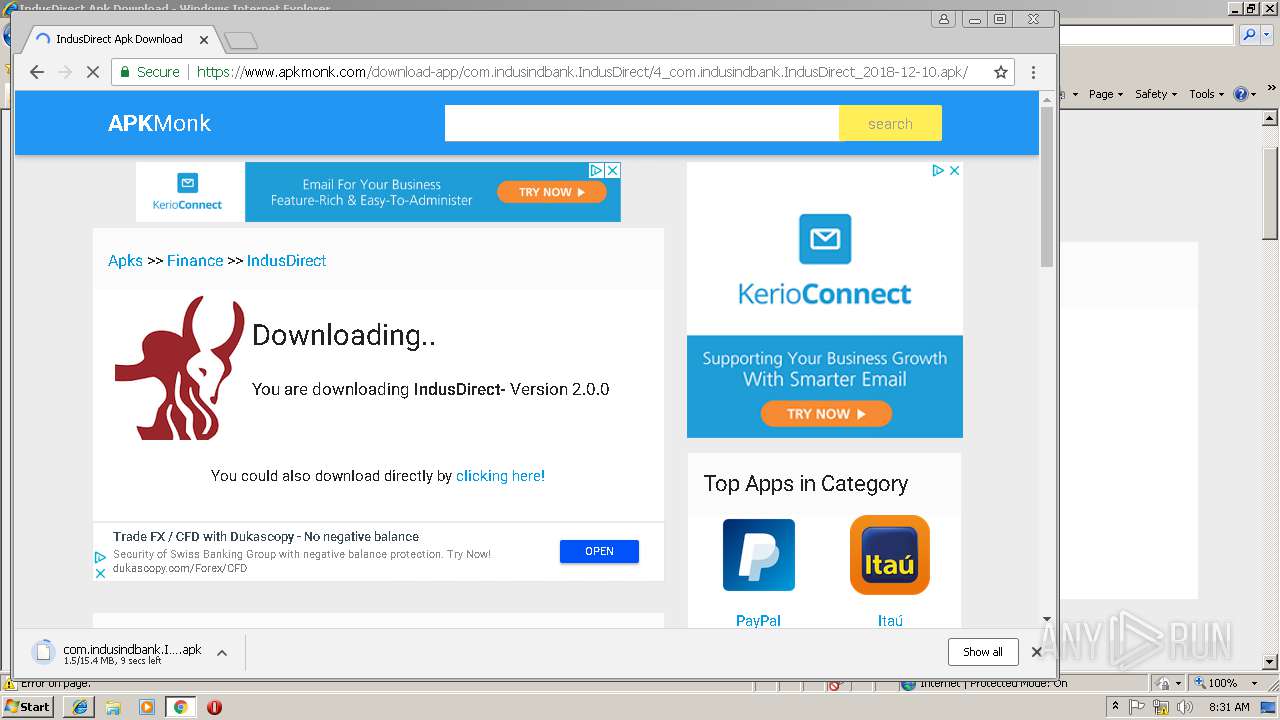
Task: Click Internet Explorer search magnifier button
Action: (1247, 35)
